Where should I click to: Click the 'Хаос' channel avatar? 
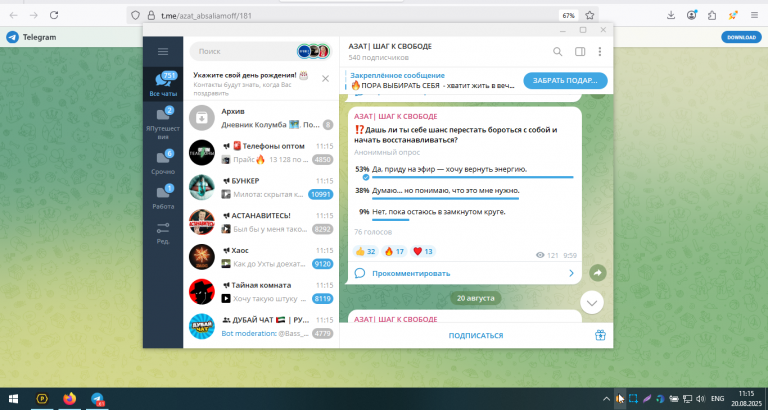(202, 257)
